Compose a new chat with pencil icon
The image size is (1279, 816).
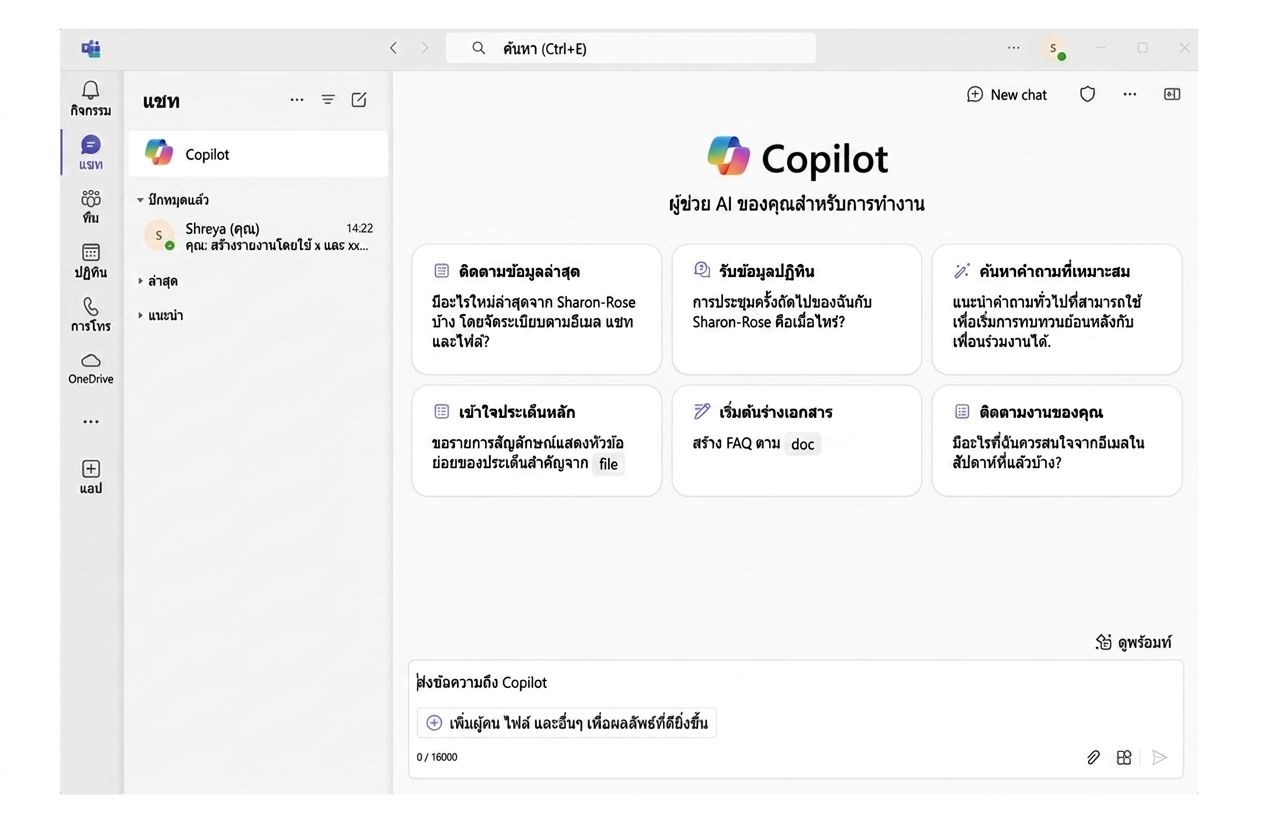click(x=359, y=100)
